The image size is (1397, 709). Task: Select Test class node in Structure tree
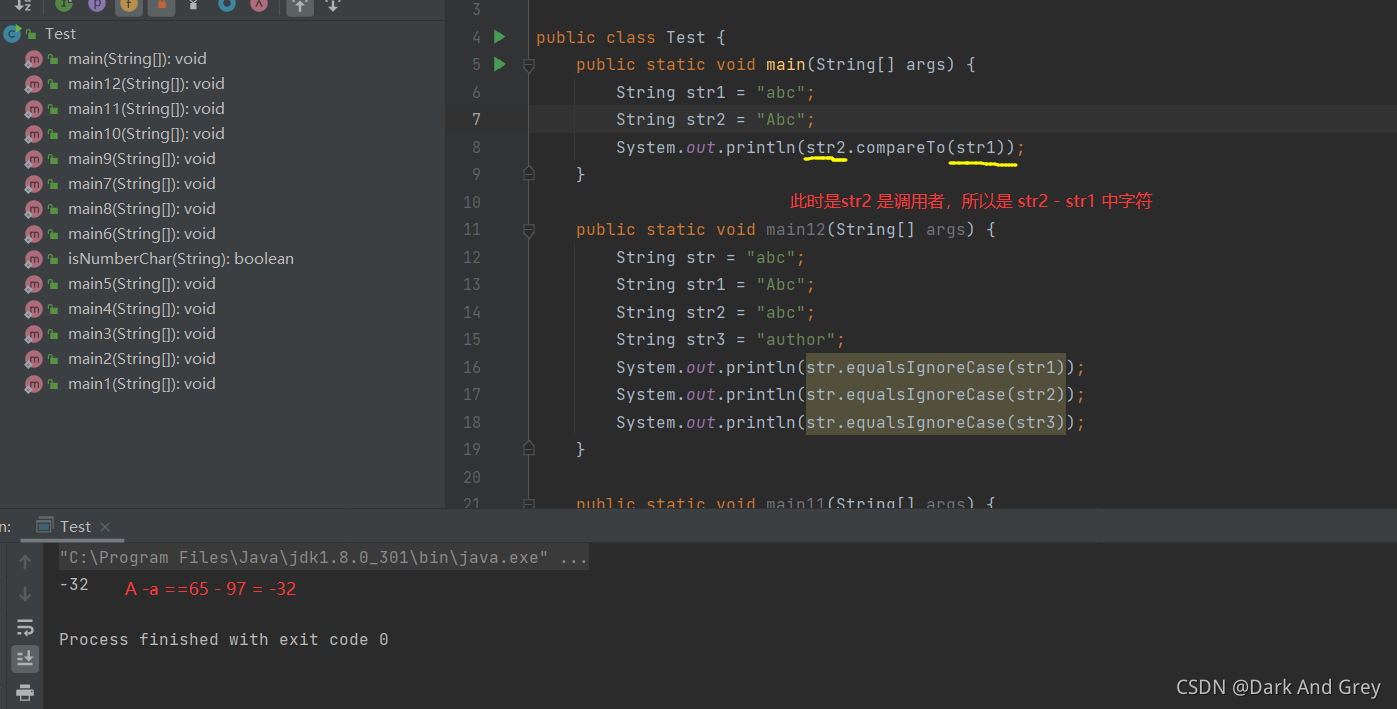60,34
